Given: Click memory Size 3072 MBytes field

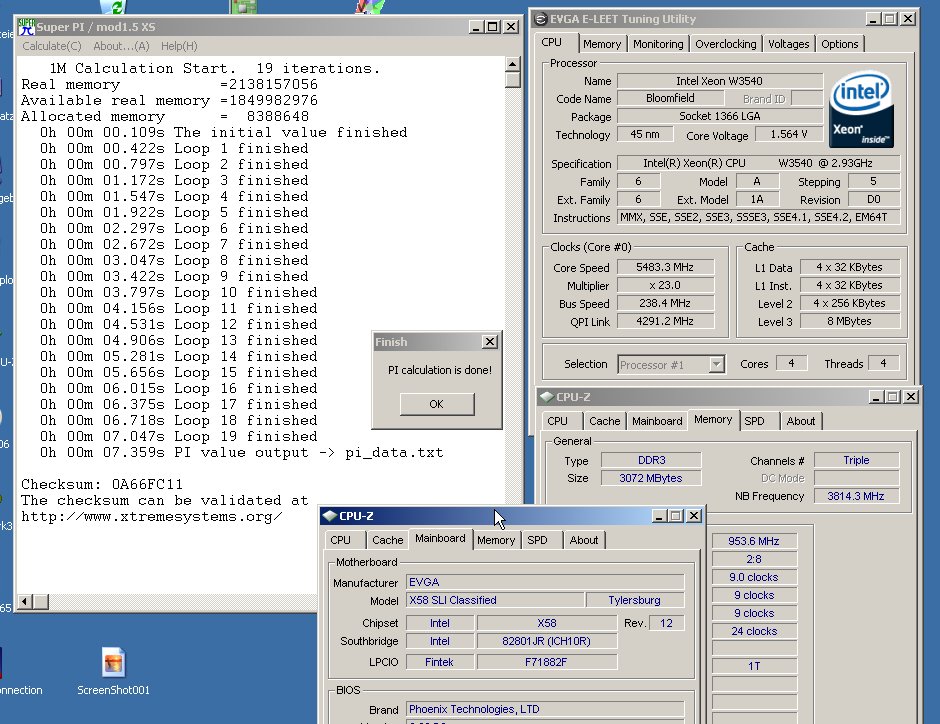Looking at the screenshot, I should tap(651, 478).
